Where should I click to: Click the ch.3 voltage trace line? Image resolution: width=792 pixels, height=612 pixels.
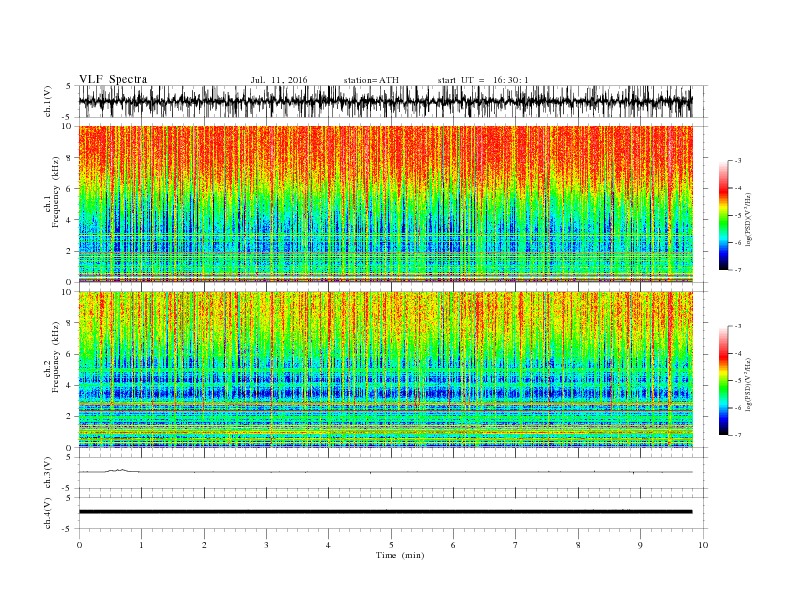pos(386,472)
